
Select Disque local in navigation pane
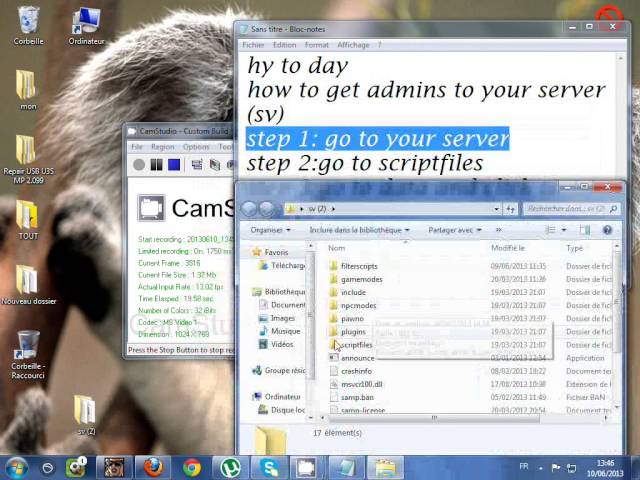(x=282, y=410)
